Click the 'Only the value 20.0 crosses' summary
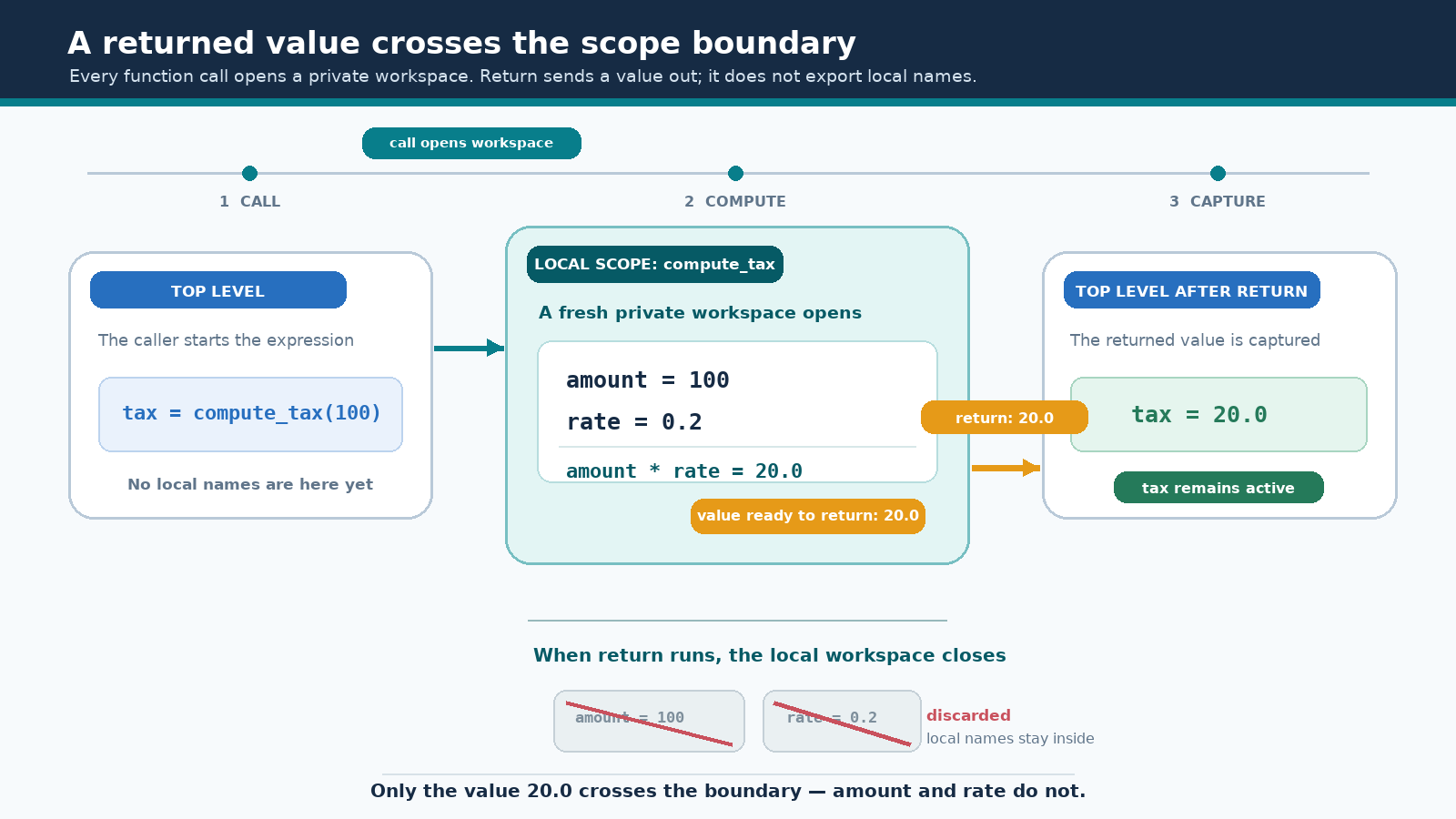1456x819 pixels. [x=728, y=791]
